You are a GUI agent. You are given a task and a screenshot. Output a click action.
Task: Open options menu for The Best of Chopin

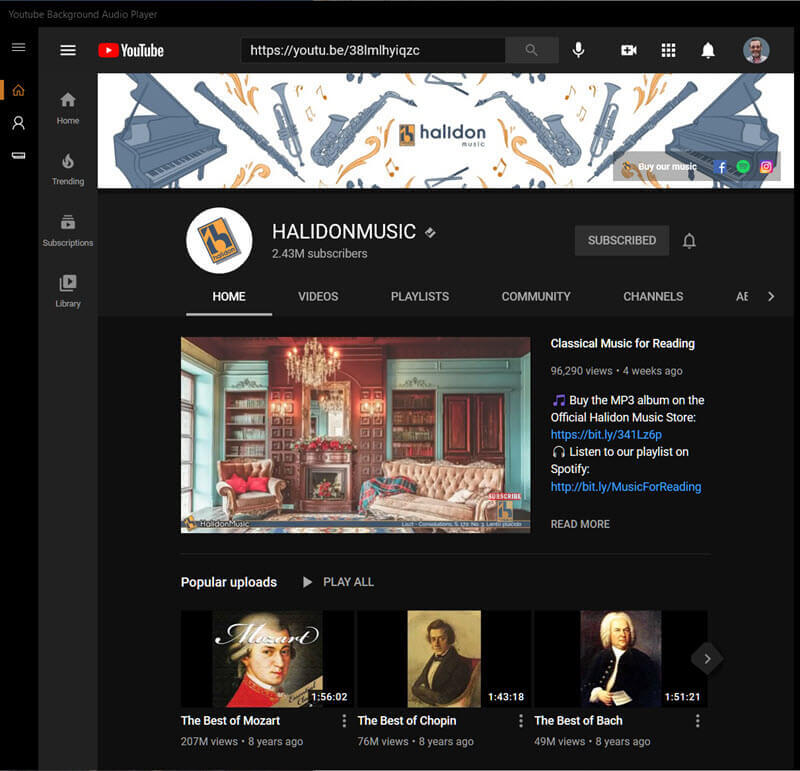521,720
